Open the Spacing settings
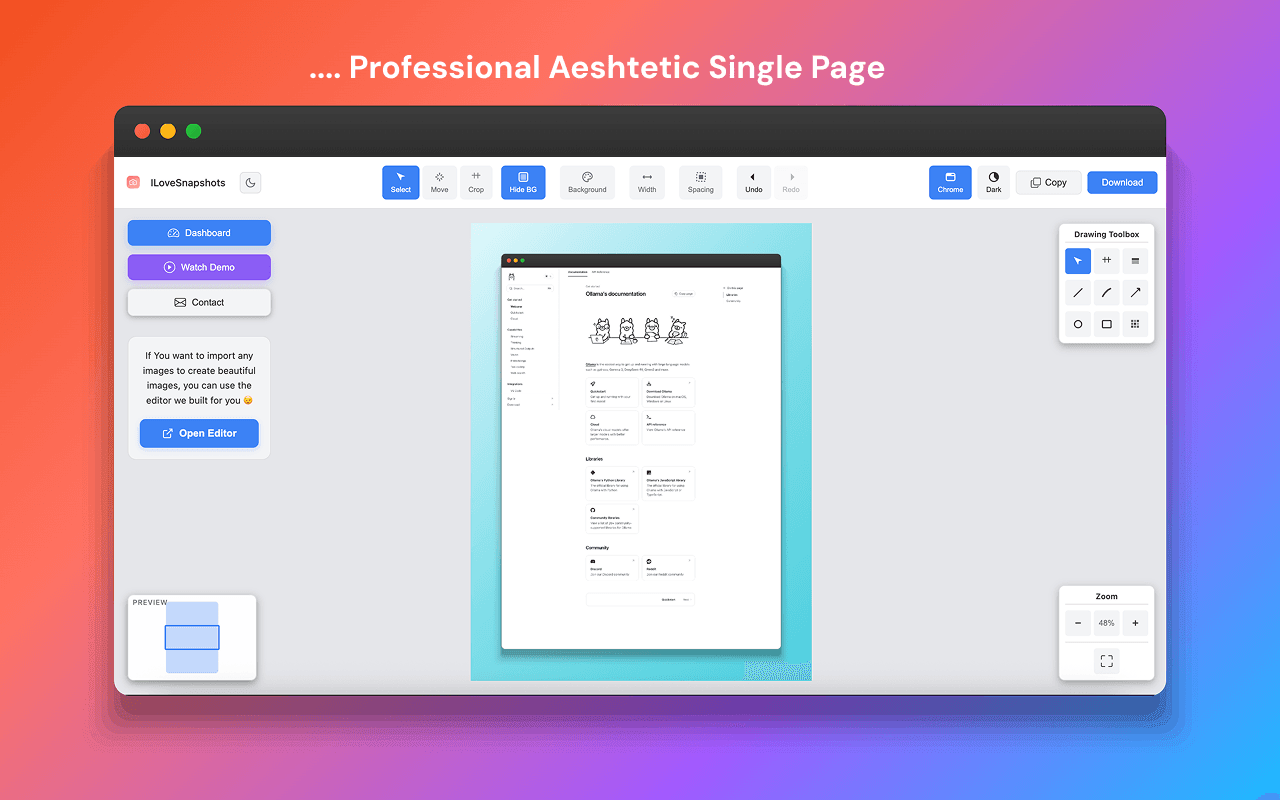Viewport: 1280px width, 800px height. 701,182
